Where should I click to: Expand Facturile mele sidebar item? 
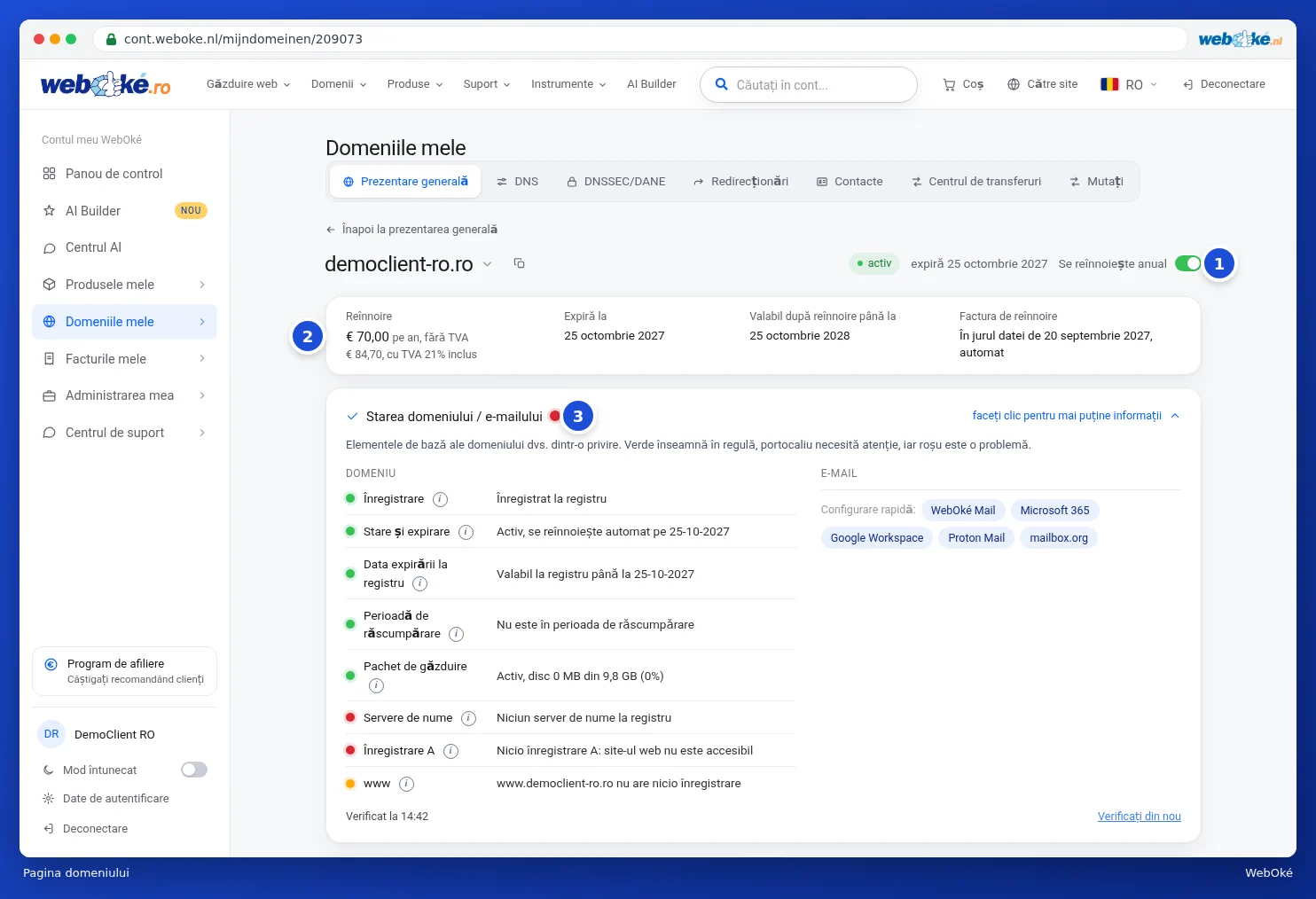(124, 359)
